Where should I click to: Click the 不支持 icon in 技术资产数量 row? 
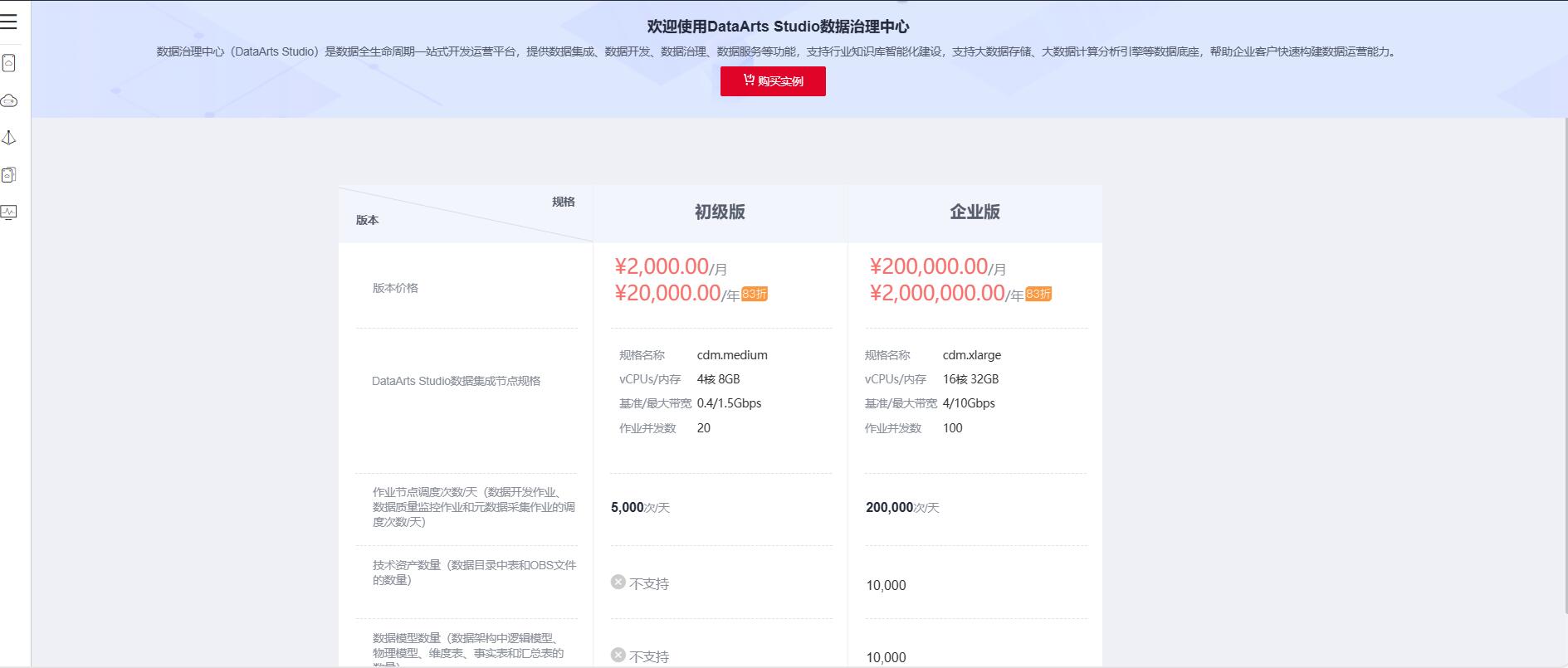pos(618,583)
